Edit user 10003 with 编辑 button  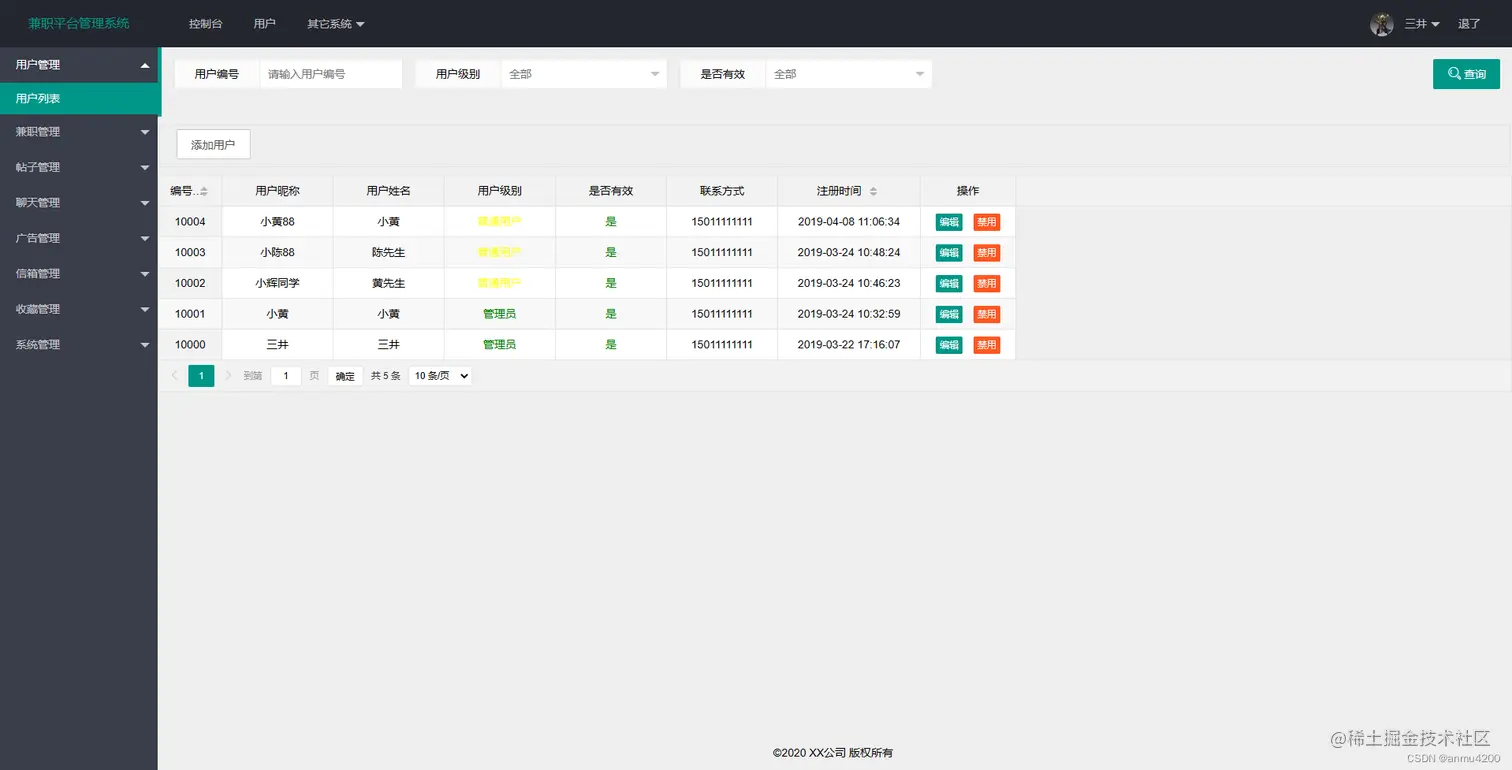pos(949,253)
